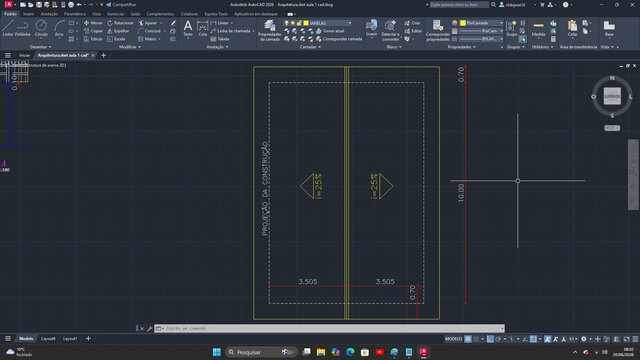Toggle layer on/off lightbulb in Camadas

click(287, 23)
